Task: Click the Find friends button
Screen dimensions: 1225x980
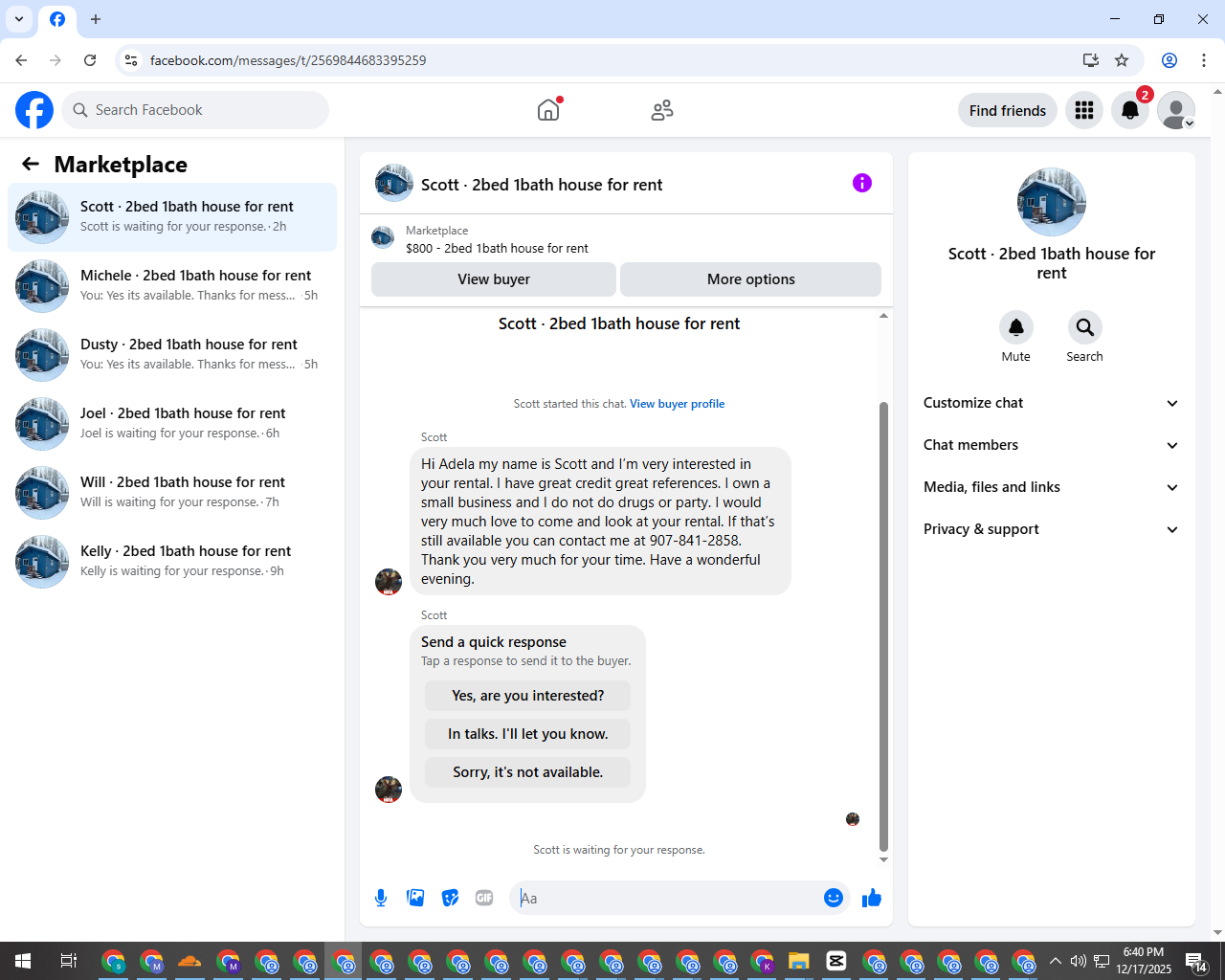Action: tap(1008, 110)
